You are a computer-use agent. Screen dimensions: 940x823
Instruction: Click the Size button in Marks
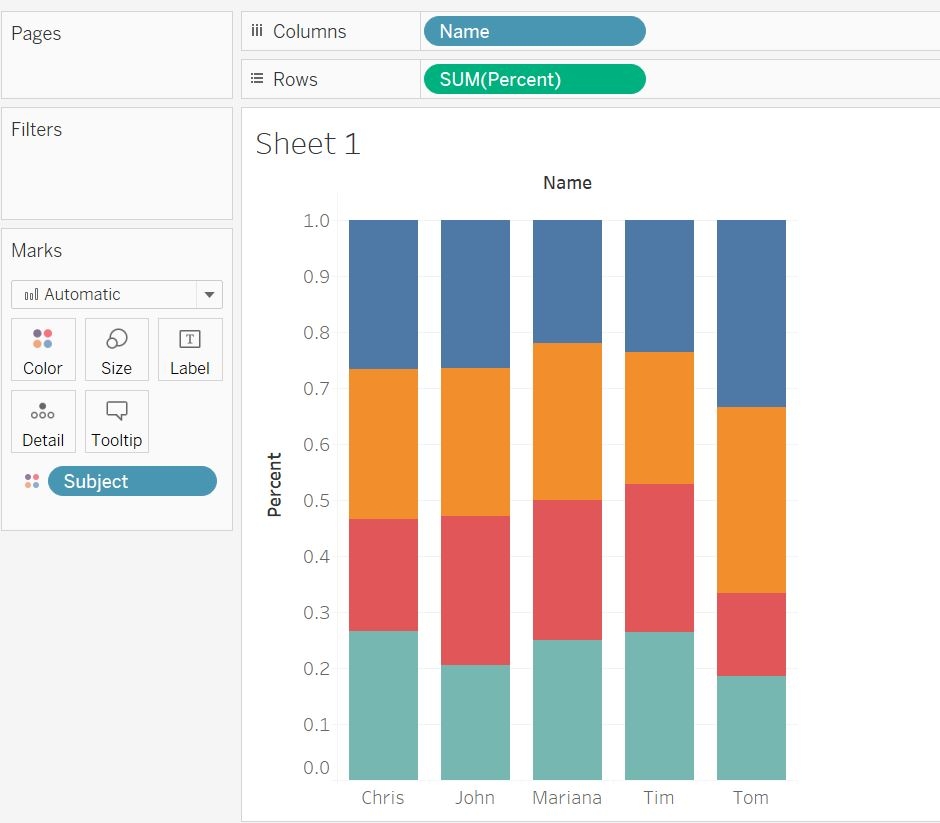116,349
